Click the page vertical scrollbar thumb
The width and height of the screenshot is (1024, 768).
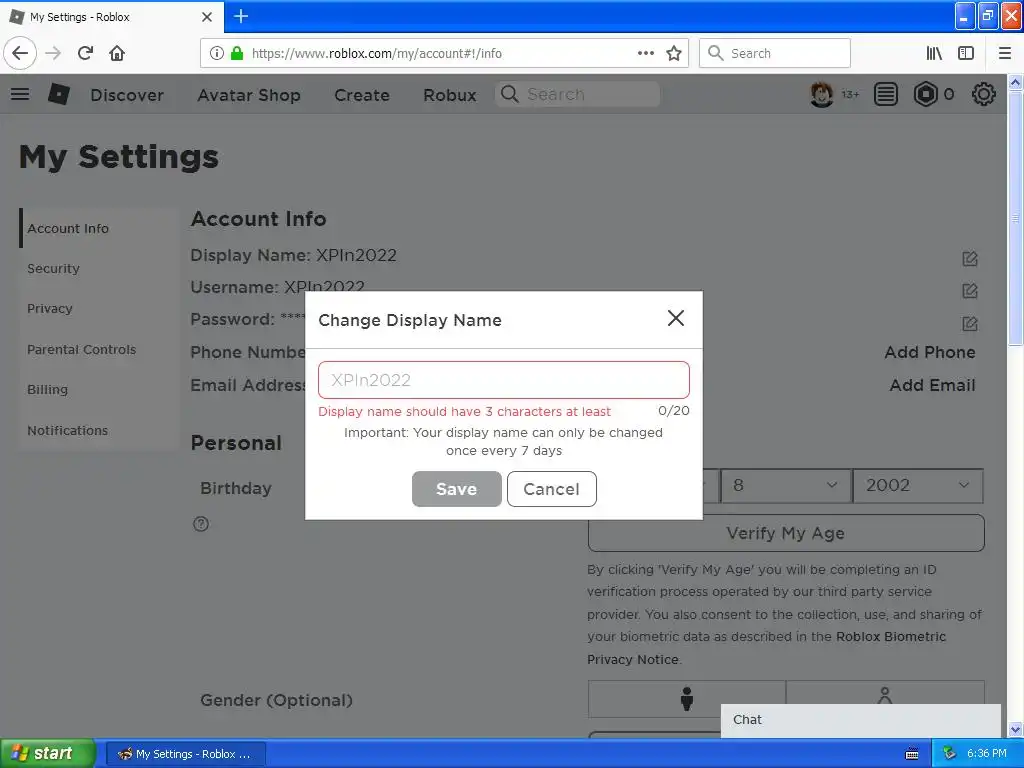[1016, 219]
